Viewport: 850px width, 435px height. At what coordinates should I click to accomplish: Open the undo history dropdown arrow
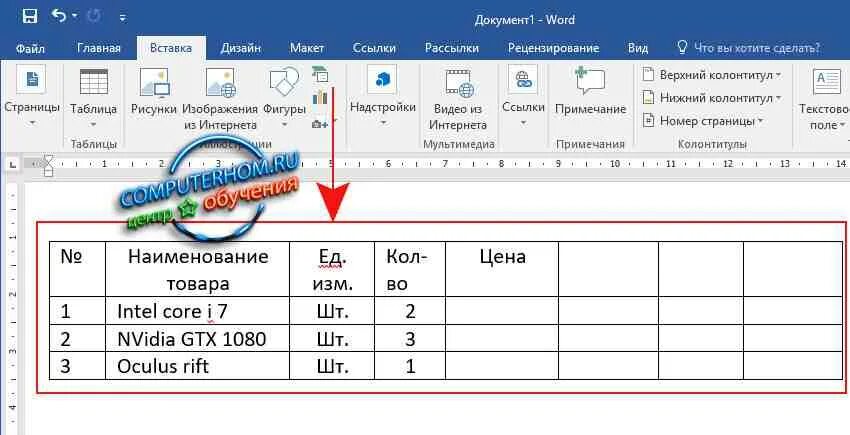[75, 17]
